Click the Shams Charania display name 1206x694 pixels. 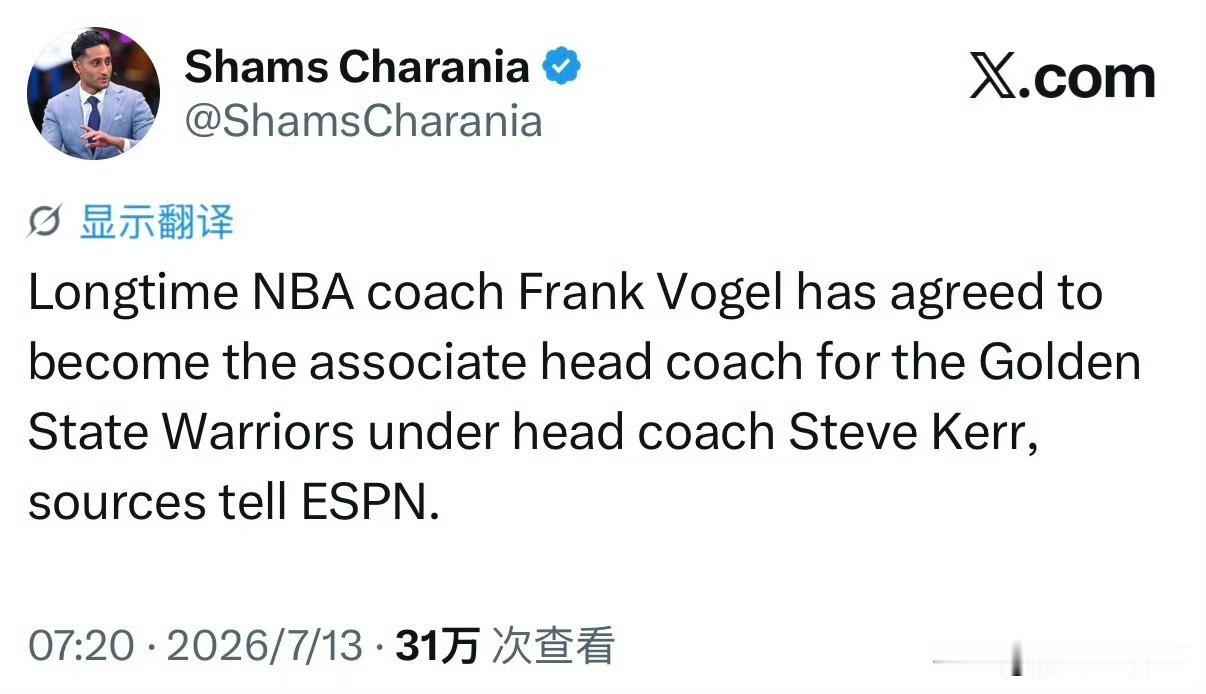(x=357, y=67)
